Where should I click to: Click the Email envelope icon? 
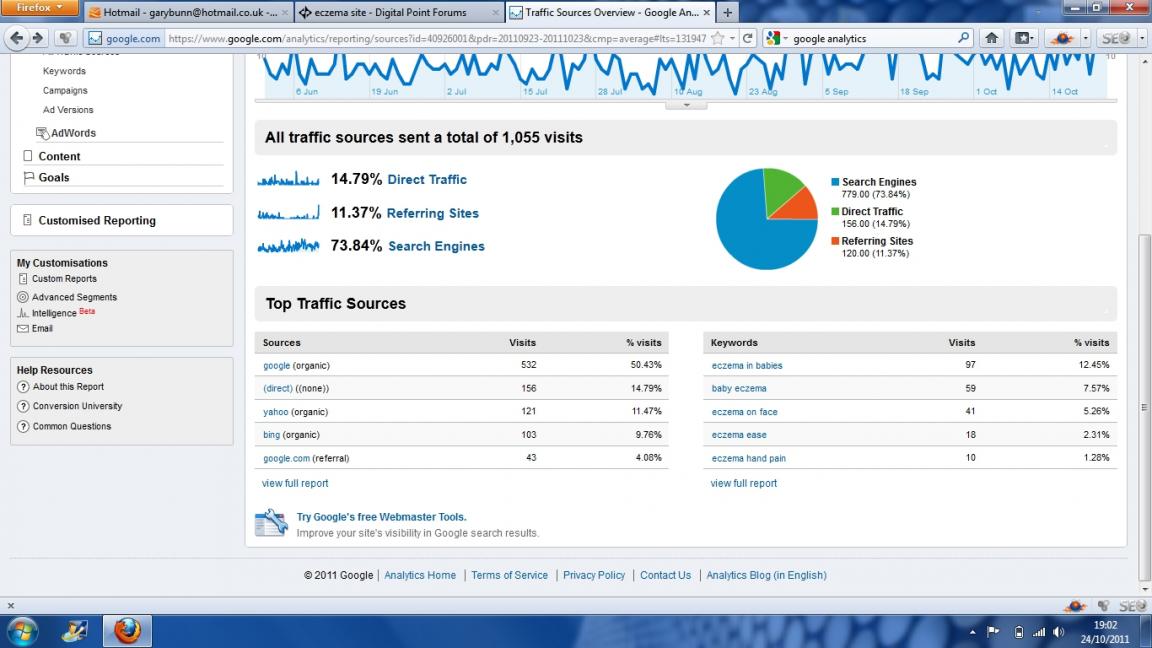[23, 328]
